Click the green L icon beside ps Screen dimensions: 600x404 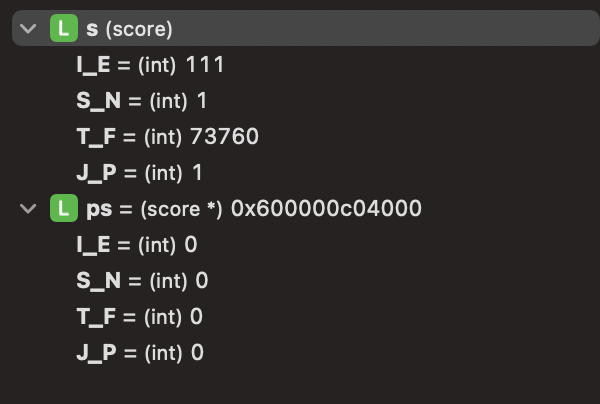pyautogui.click(x=64, y=208)
